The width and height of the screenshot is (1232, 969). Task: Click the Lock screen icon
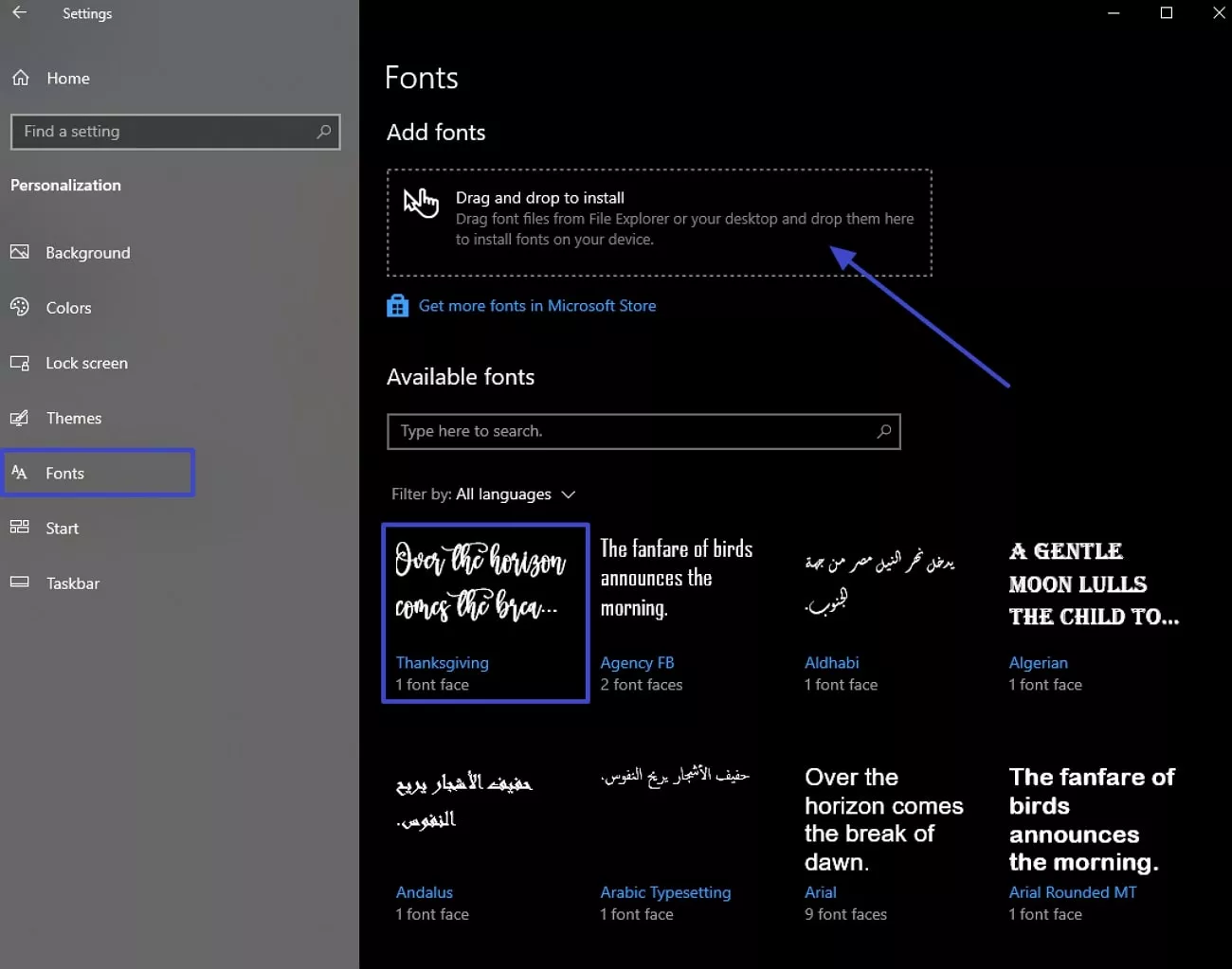(x=20, y=363)
